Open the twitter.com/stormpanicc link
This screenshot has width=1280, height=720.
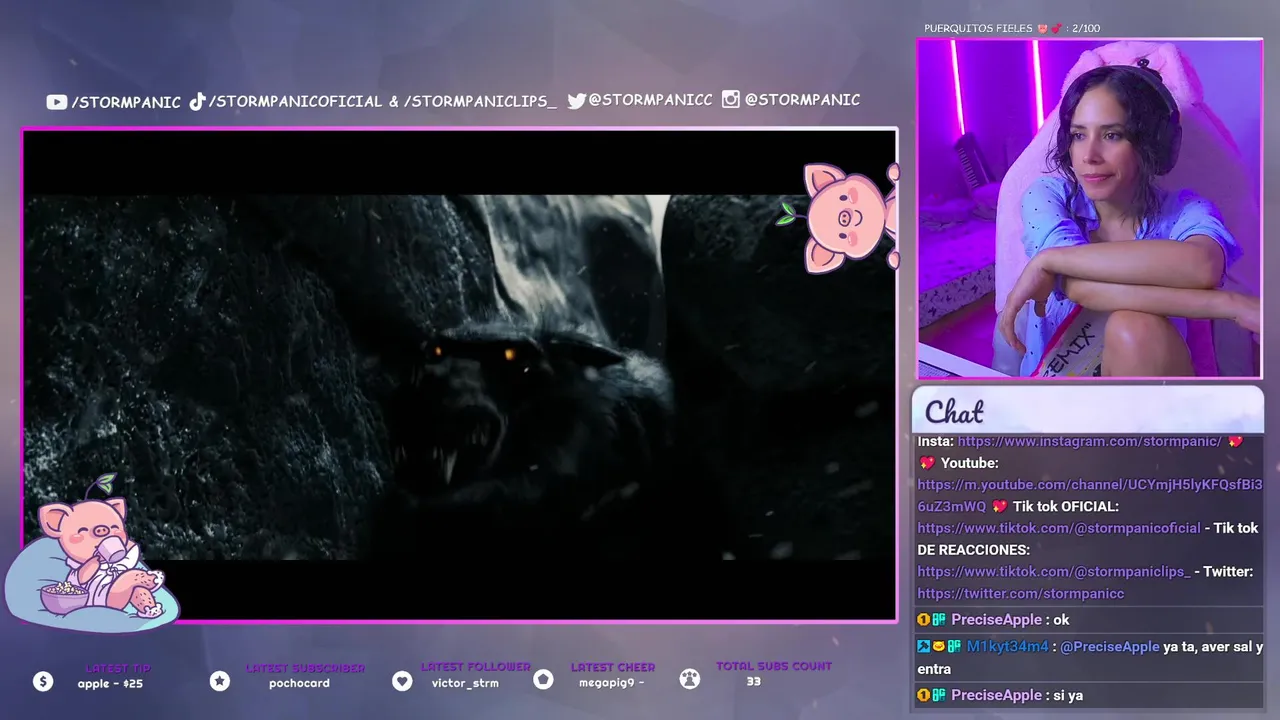click(x=1021, y=593)
